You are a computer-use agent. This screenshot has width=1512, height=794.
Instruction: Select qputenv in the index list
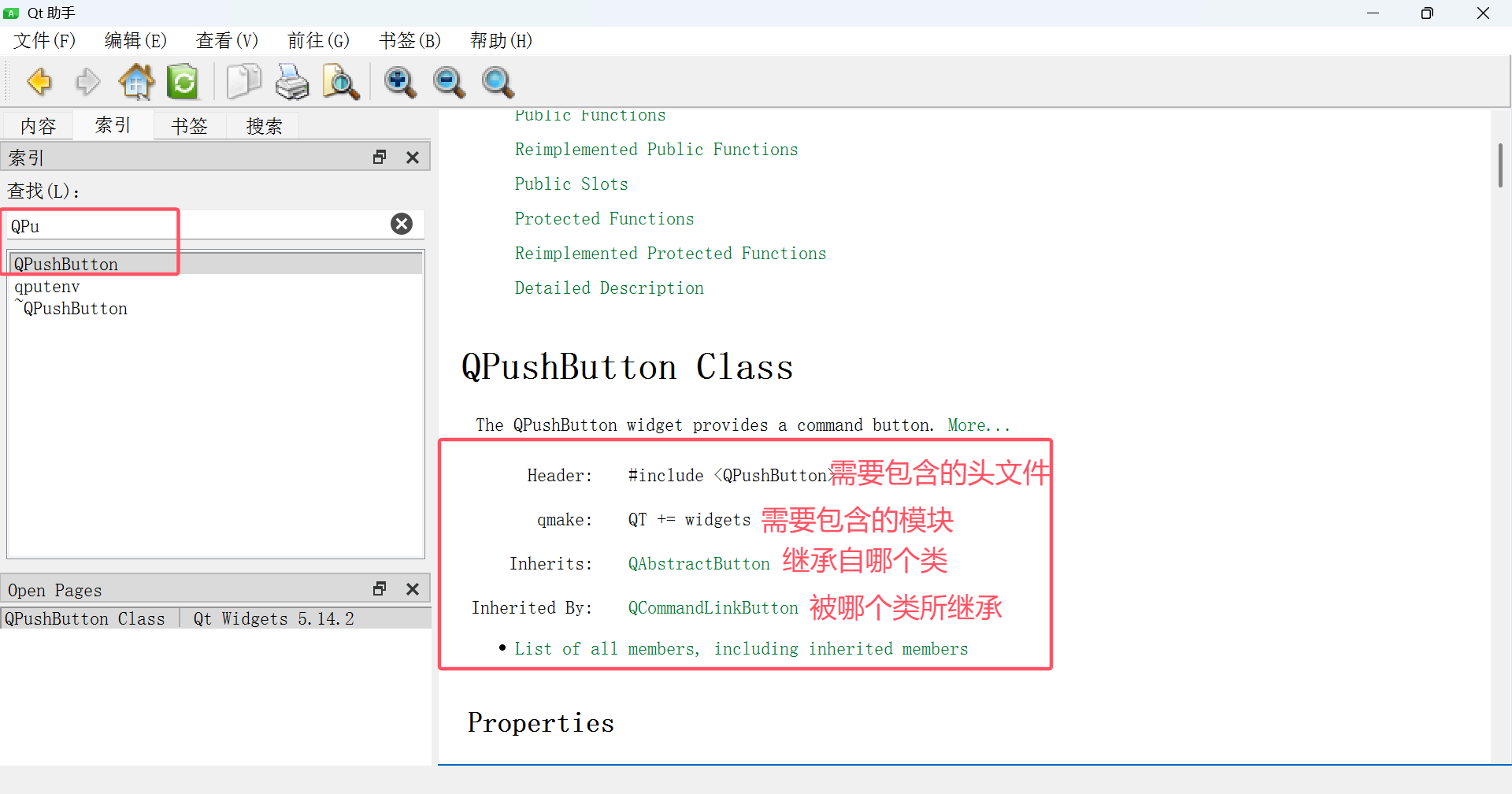[216, 286]
